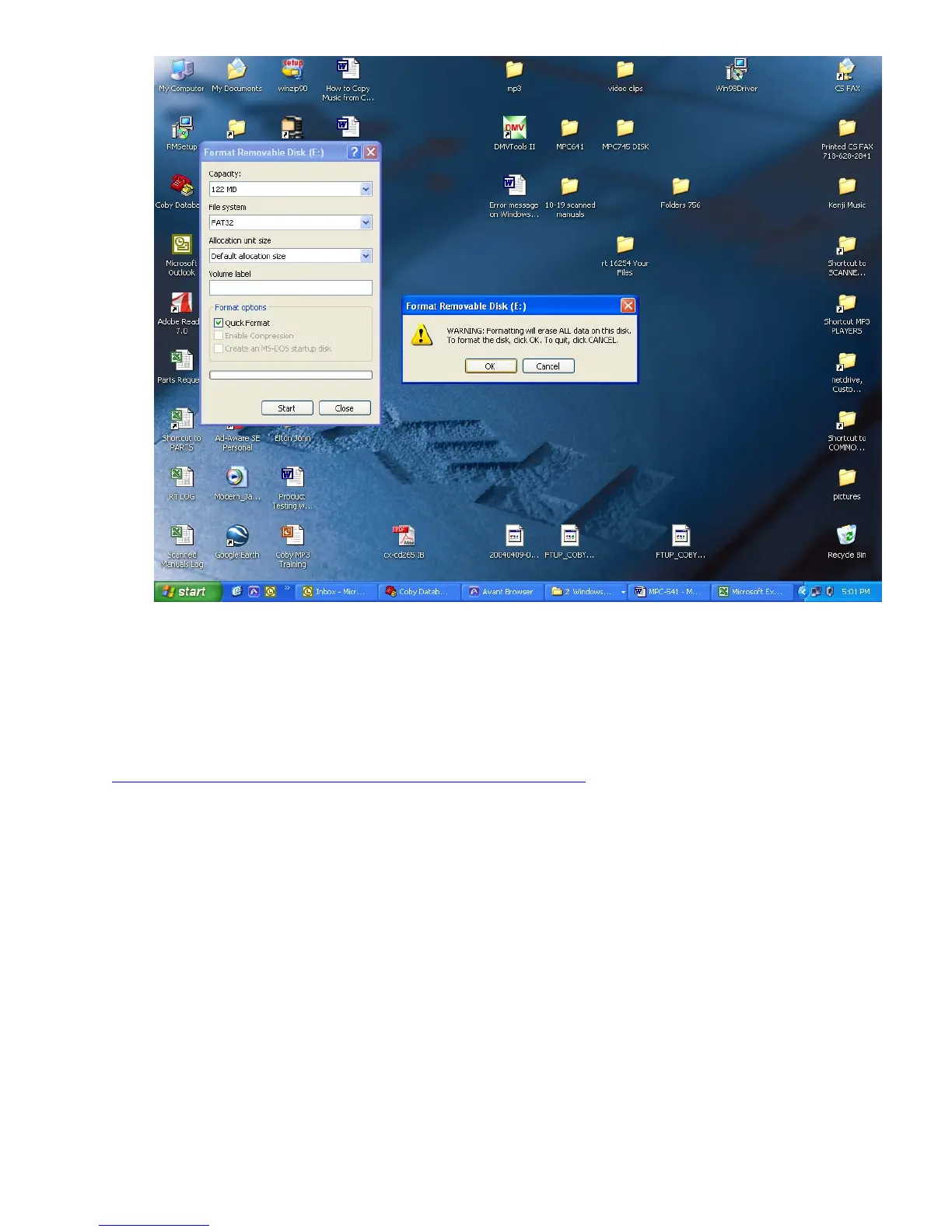Open the pictures folder
This screenshot has width=952, height=1232.
click(847, 484)
